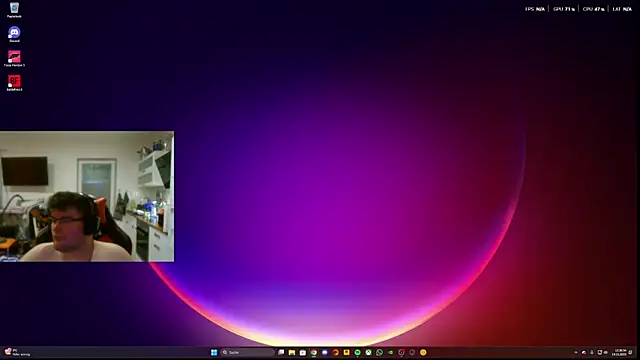Screen dimensions: 640x360
Task: Open the weather widget on taskbar
Action: click(17, 352)
